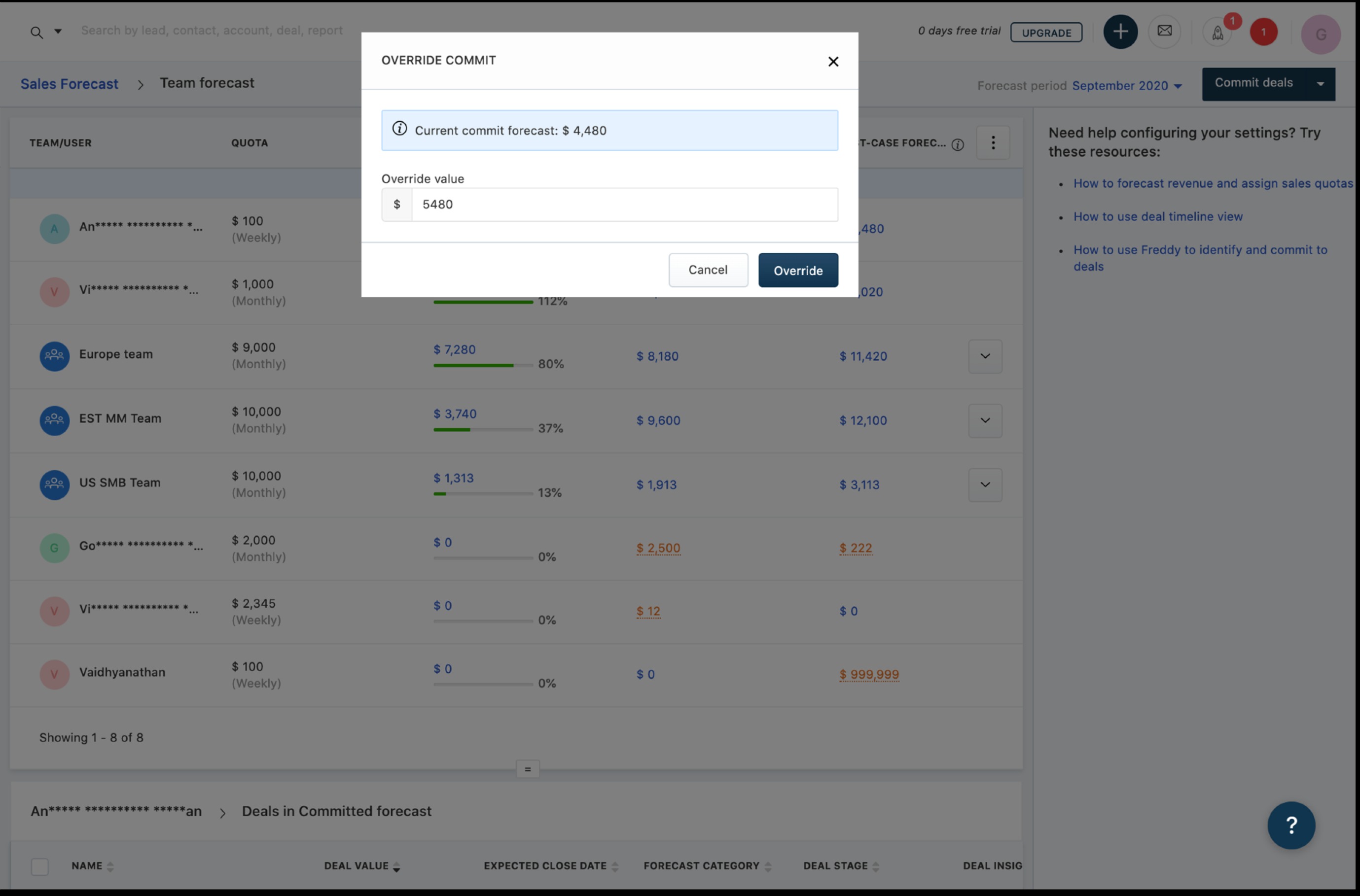Cancel the override commit dialog

click(708, 270)
